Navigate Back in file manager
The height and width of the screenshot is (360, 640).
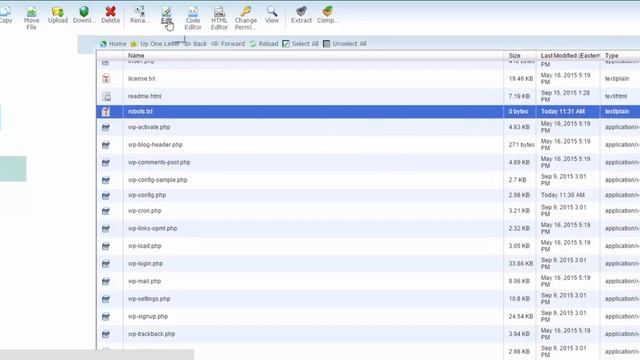[x=196, y=44]
